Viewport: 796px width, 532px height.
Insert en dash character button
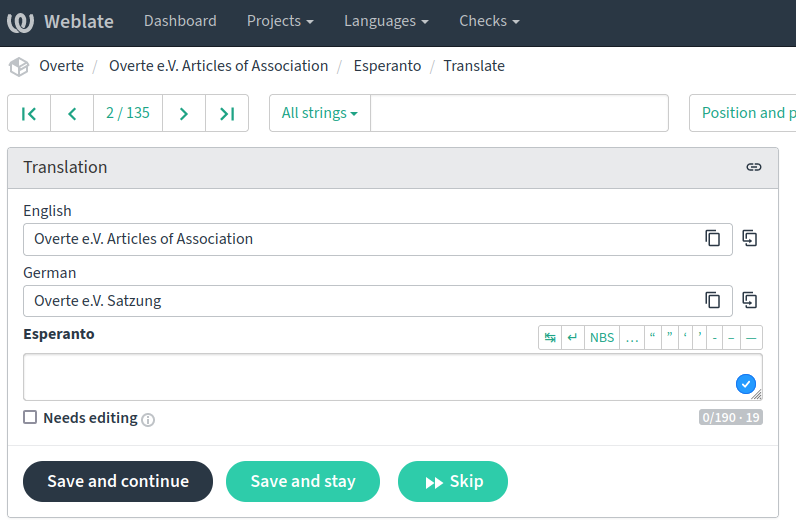(x=731, y=338)
